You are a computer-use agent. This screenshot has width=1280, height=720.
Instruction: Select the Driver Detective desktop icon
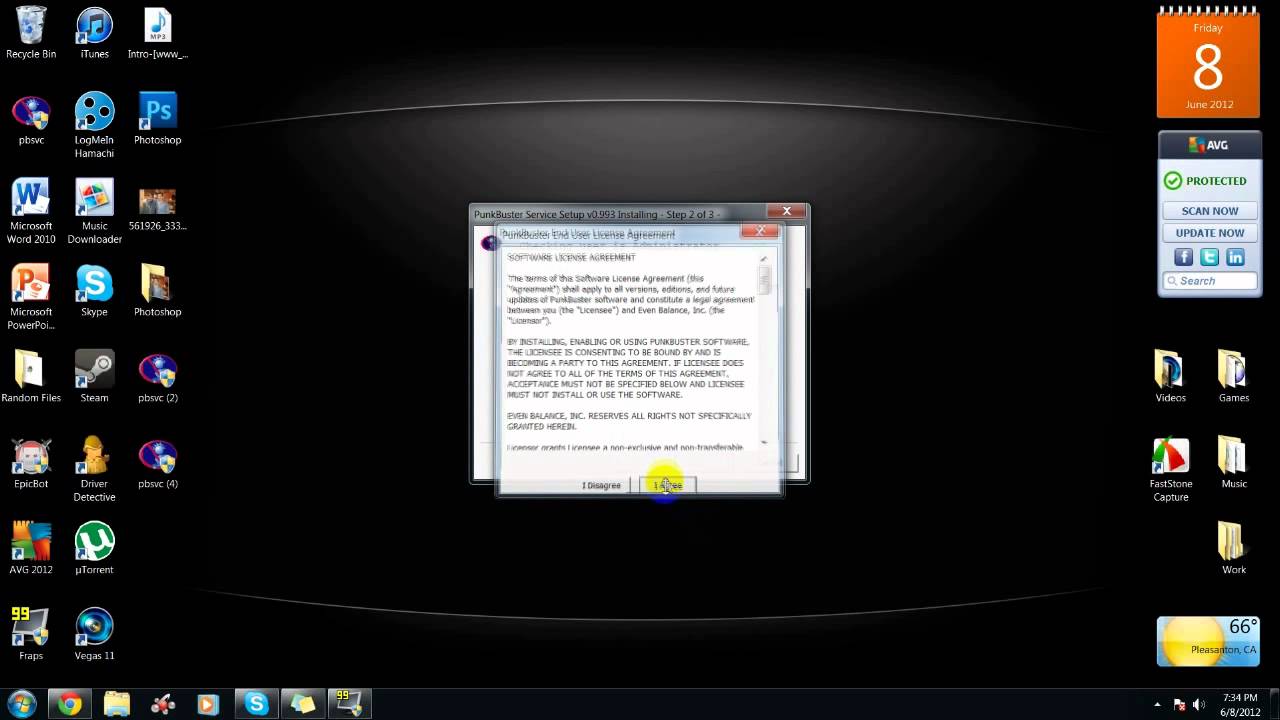pyautogui.click(x=94, y=469)
